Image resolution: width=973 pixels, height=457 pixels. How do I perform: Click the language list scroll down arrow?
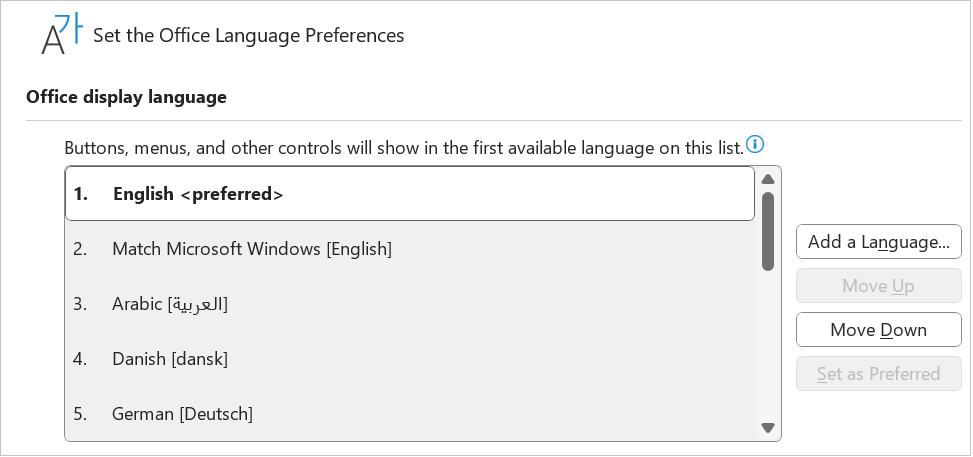[x=768, y=428]
